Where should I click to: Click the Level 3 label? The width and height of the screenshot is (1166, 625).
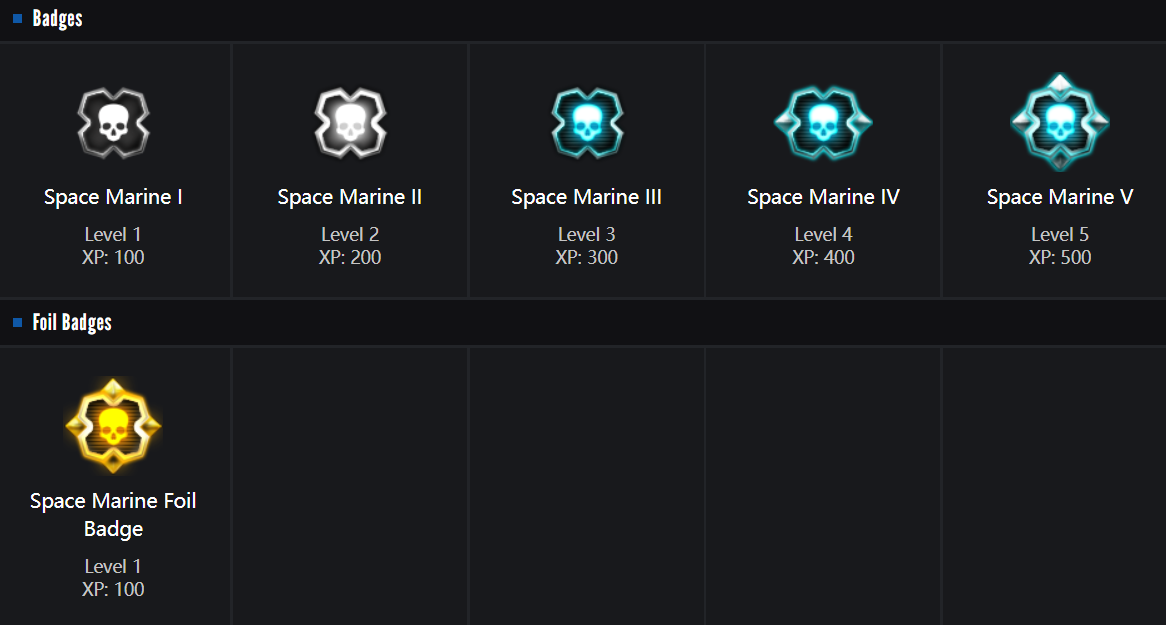(x=587, y=235)
